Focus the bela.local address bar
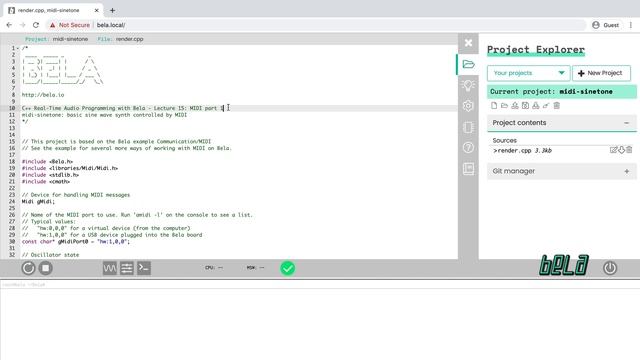Viewport: 640px width, 360px height. pos(316,25)
